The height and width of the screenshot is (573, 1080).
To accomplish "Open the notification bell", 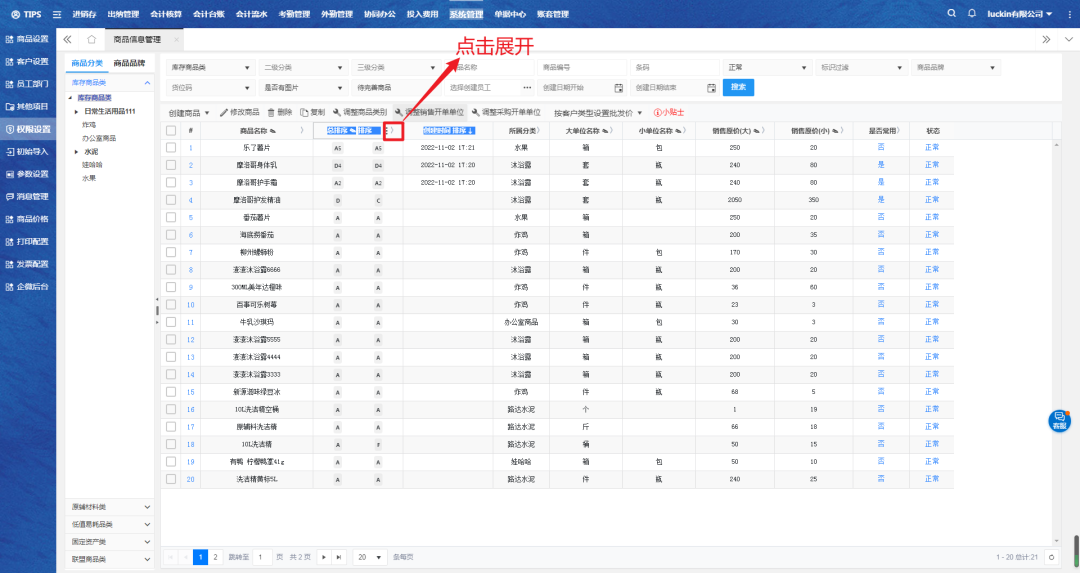I will pyautogui.click(x=972, y=14).
